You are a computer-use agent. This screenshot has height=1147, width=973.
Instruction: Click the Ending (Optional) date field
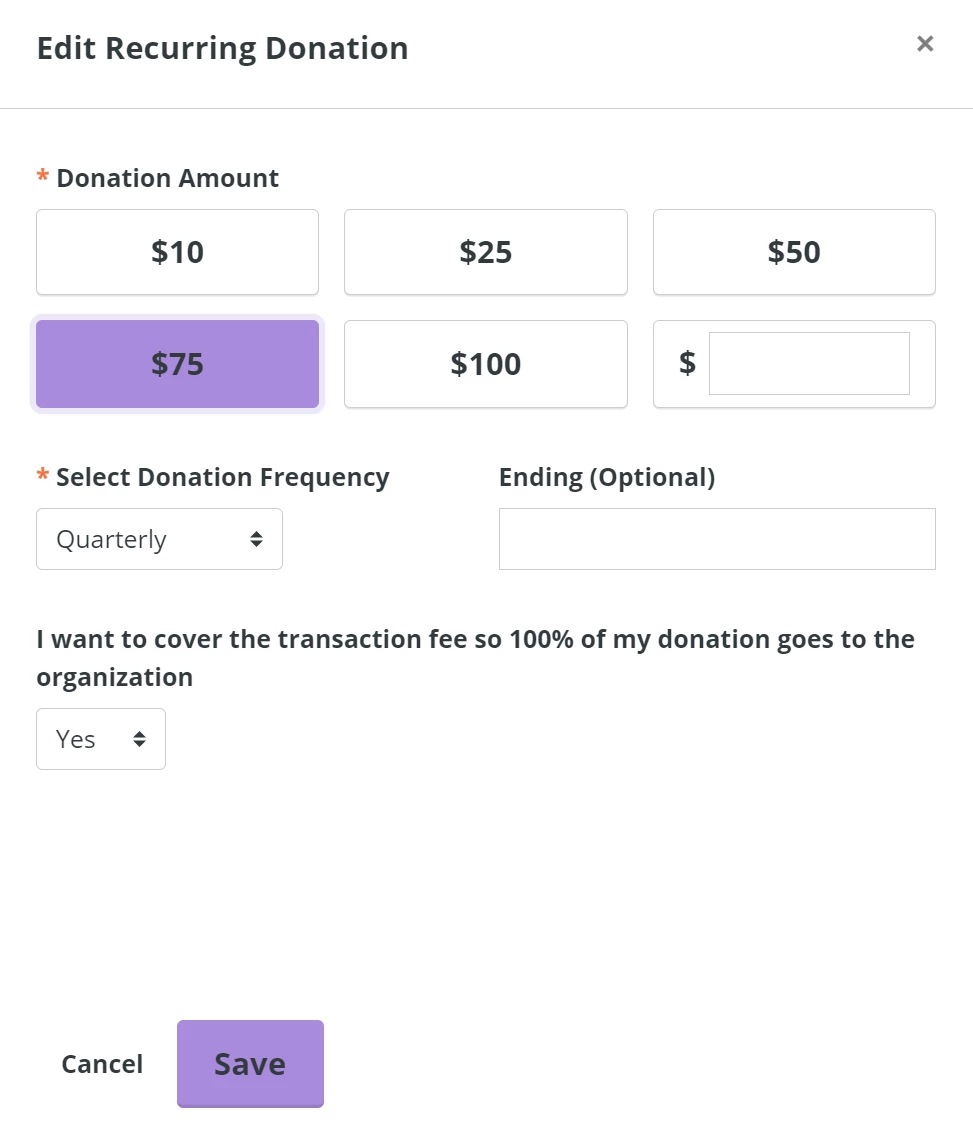[716, 538]
